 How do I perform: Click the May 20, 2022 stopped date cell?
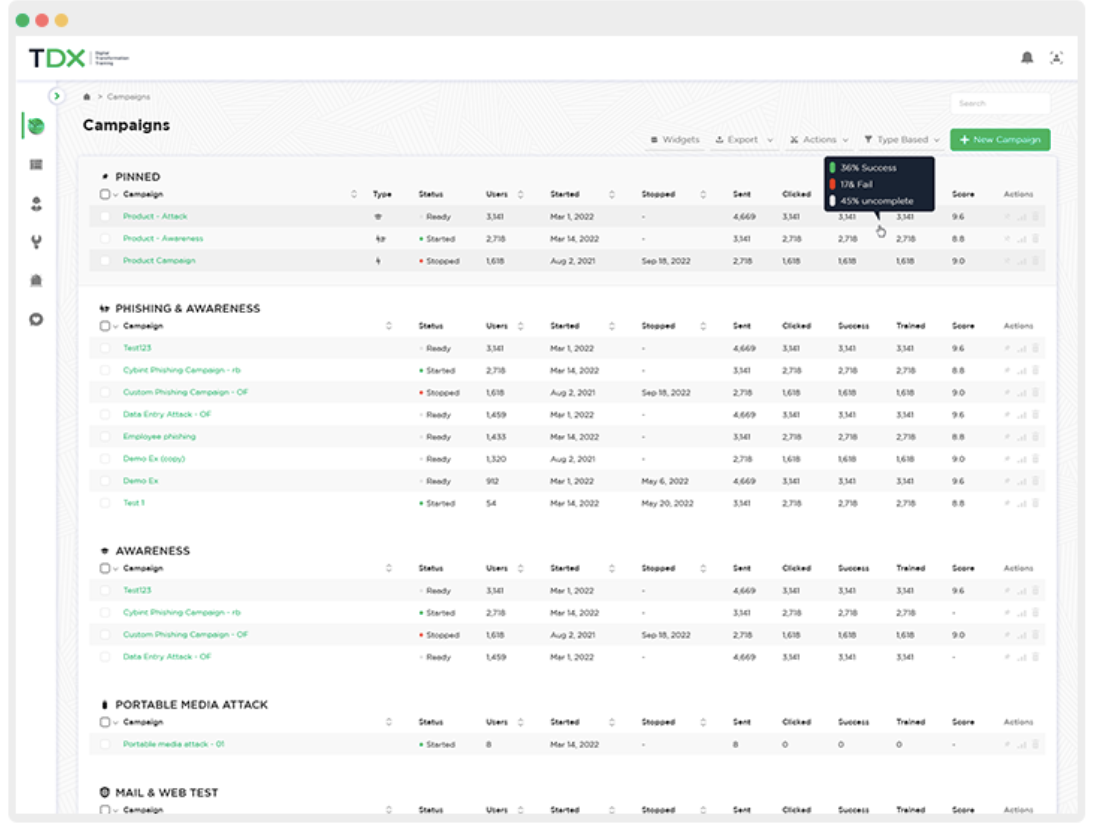(x=667, y=503)
